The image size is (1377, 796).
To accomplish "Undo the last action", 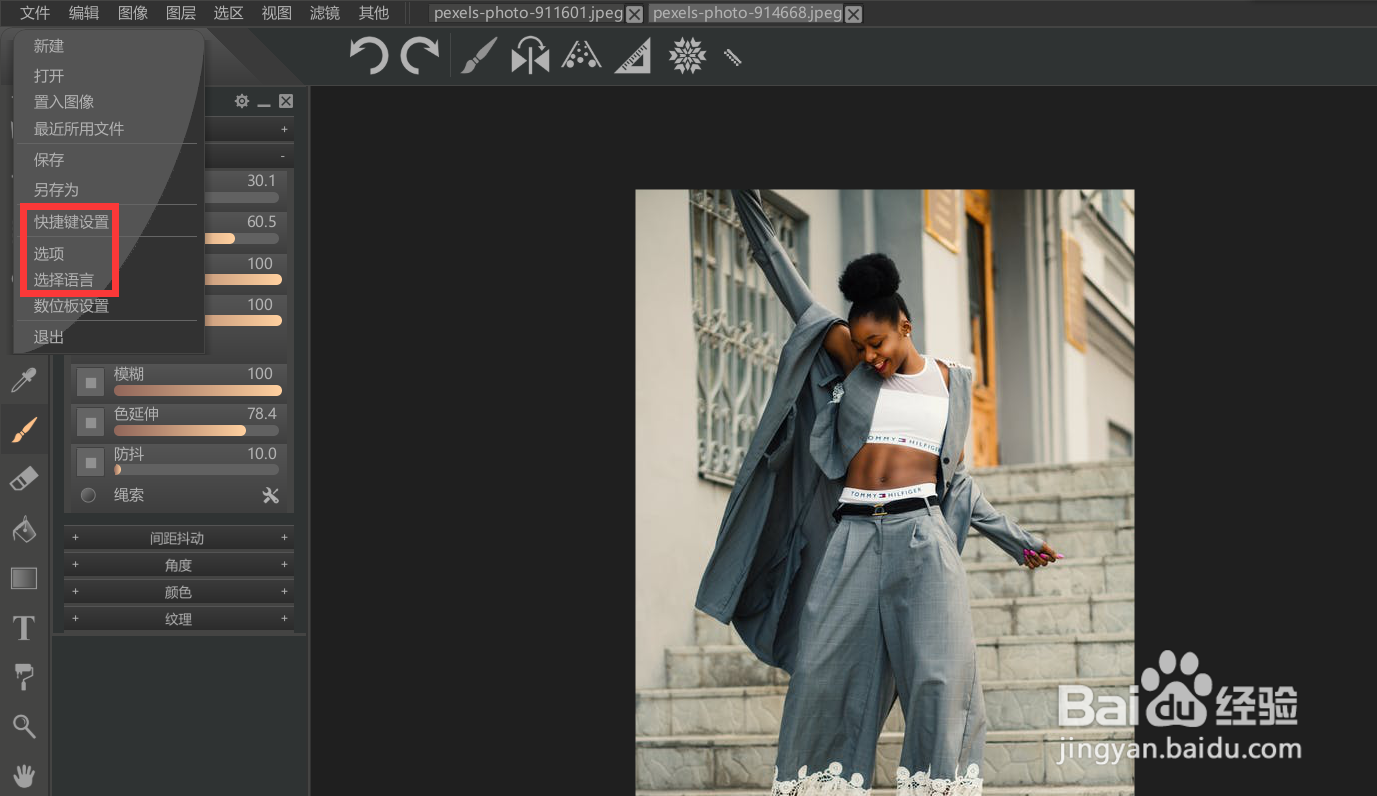I will click(368, 56).
